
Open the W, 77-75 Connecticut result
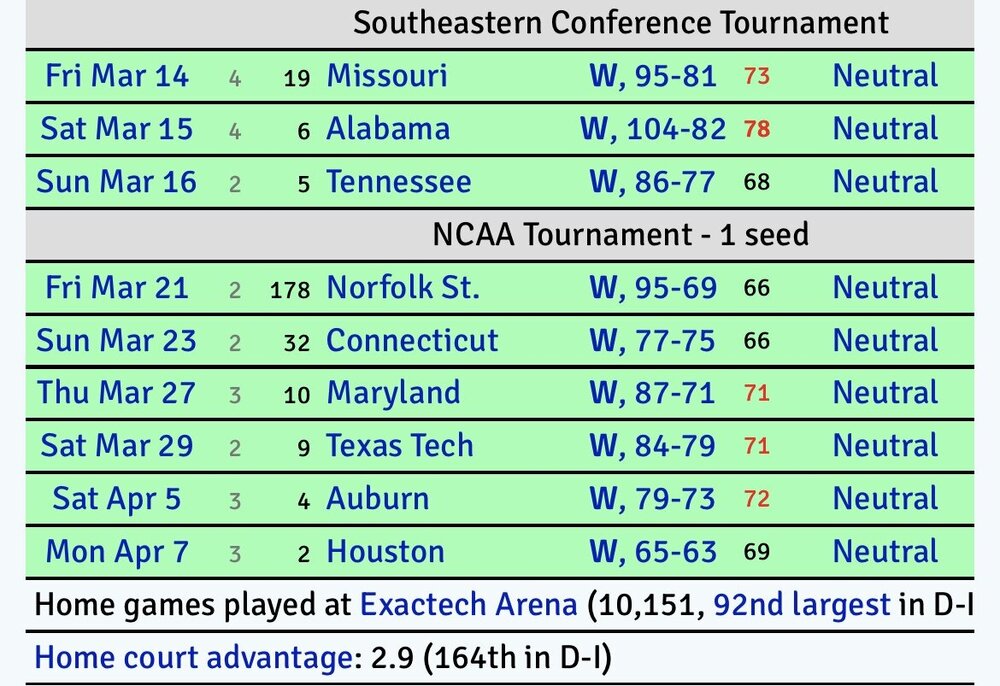pos(652,341)
